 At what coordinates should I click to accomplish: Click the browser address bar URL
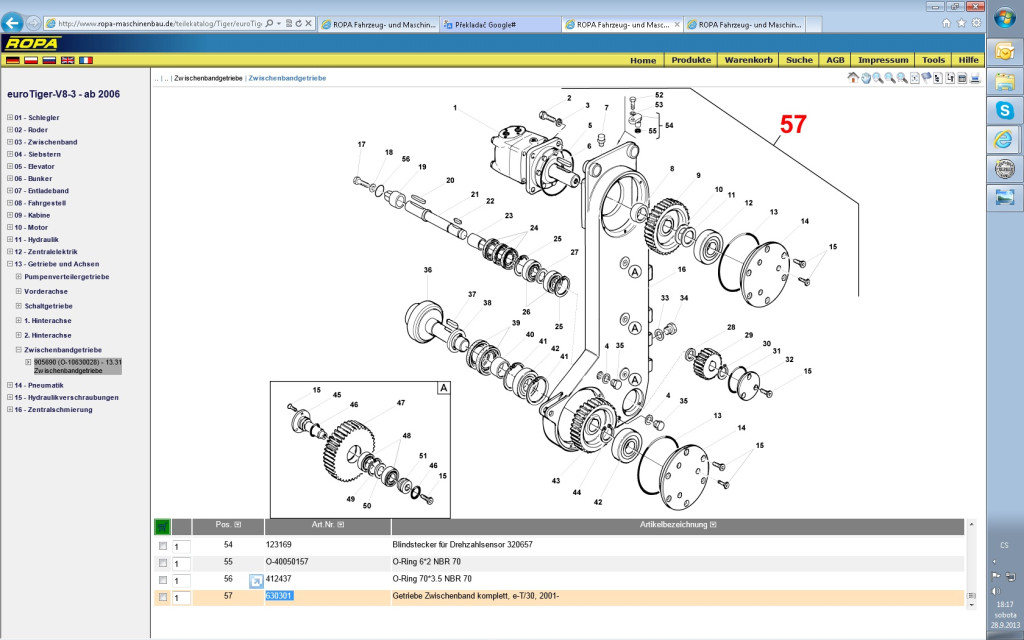(159, 24)
